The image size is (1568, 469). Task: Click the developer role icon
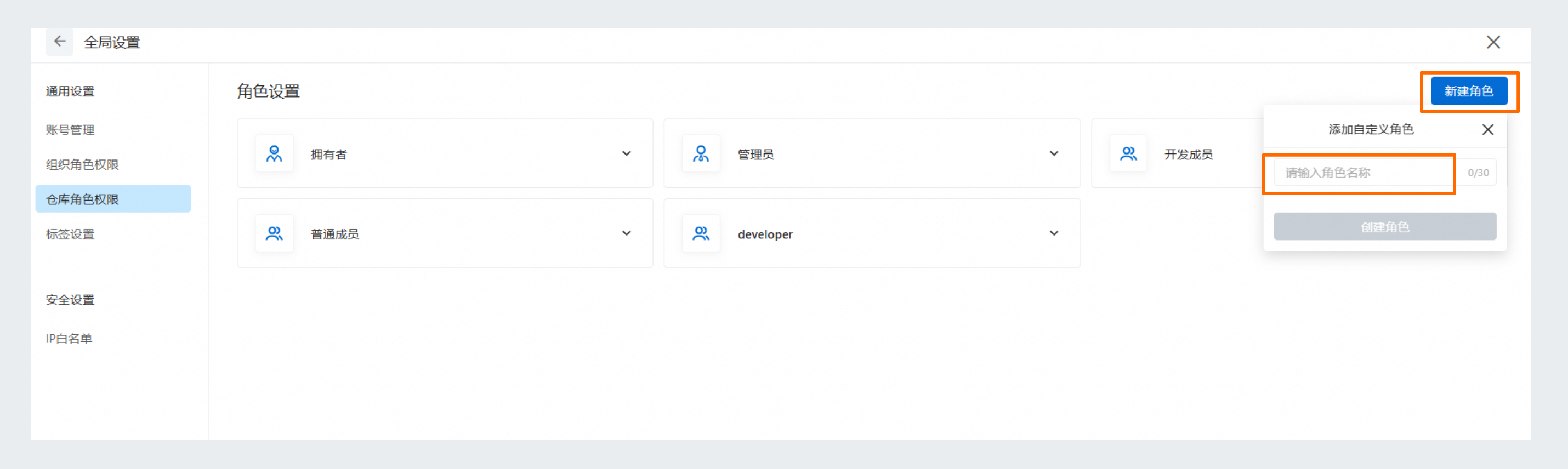pos(701,233)
